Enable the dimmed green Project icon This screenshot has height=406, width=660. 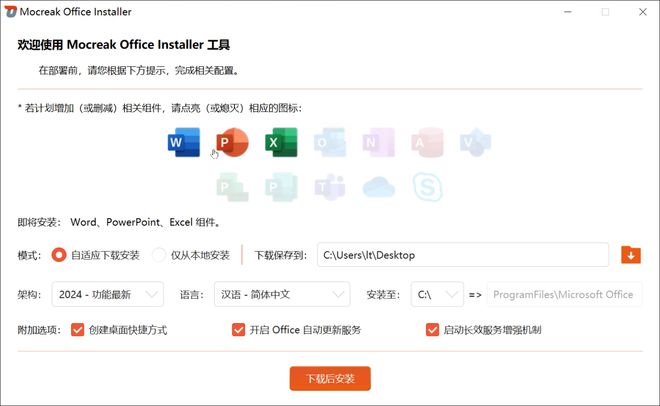[232, 187]
